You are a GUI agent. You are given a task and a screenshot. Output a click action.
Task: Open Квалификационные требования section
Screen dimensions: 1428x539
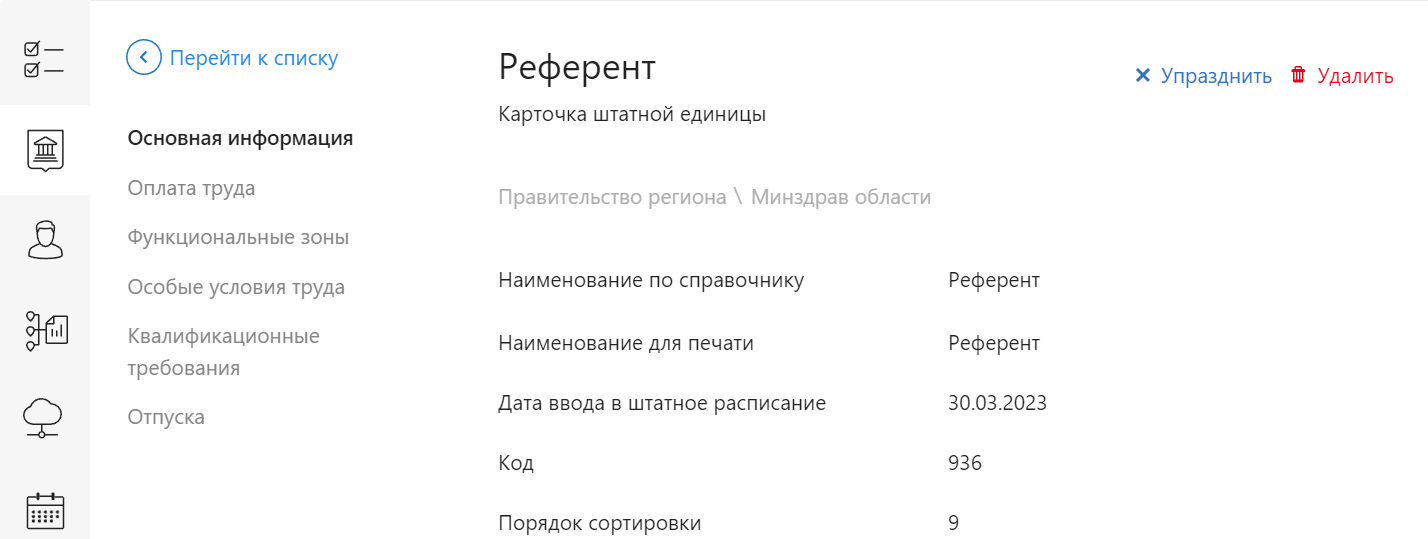point(223,352)
